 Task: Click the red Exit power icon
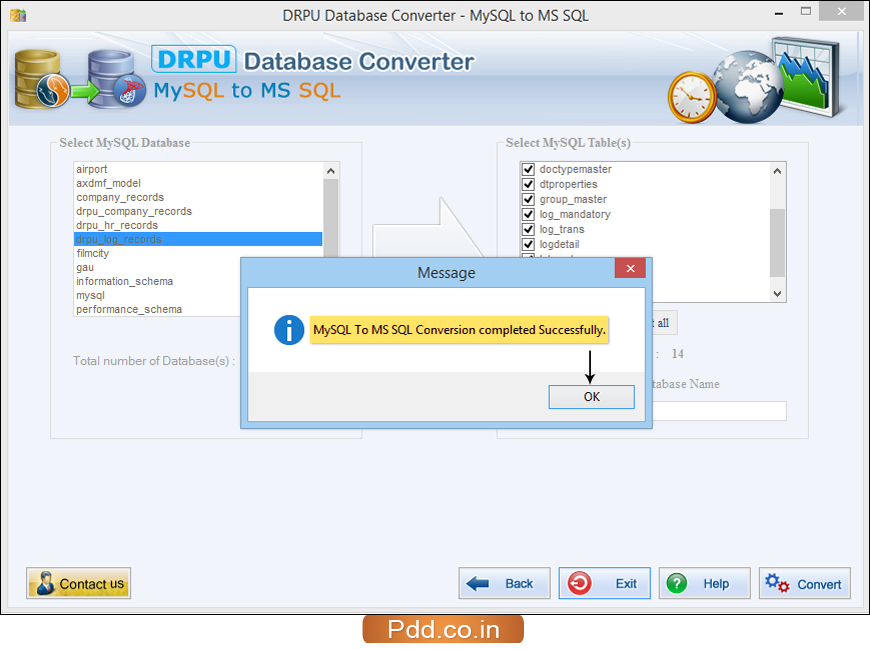click(x=579, y=583)
